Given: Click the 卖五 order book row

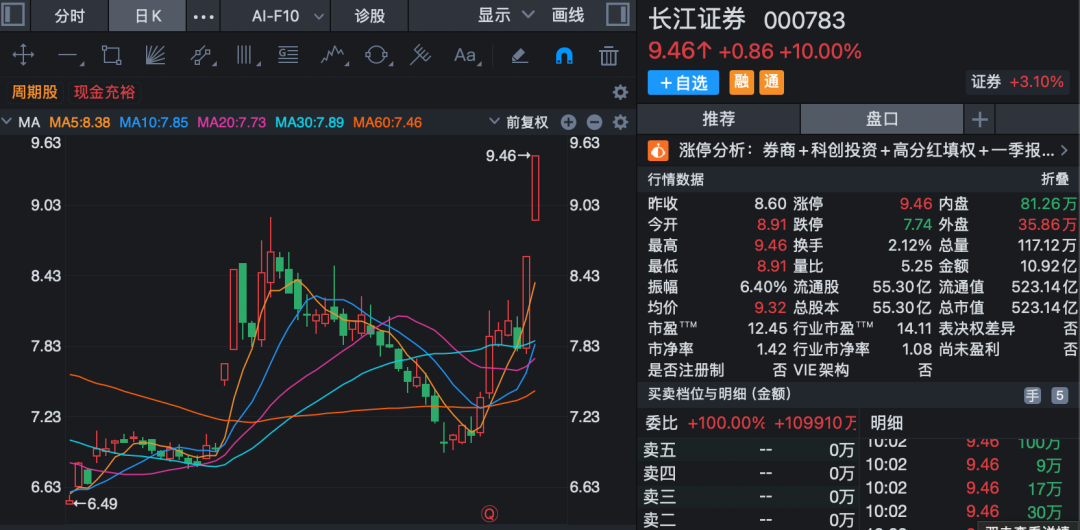Looking at the screenshot, I should (x=749, y=451).
